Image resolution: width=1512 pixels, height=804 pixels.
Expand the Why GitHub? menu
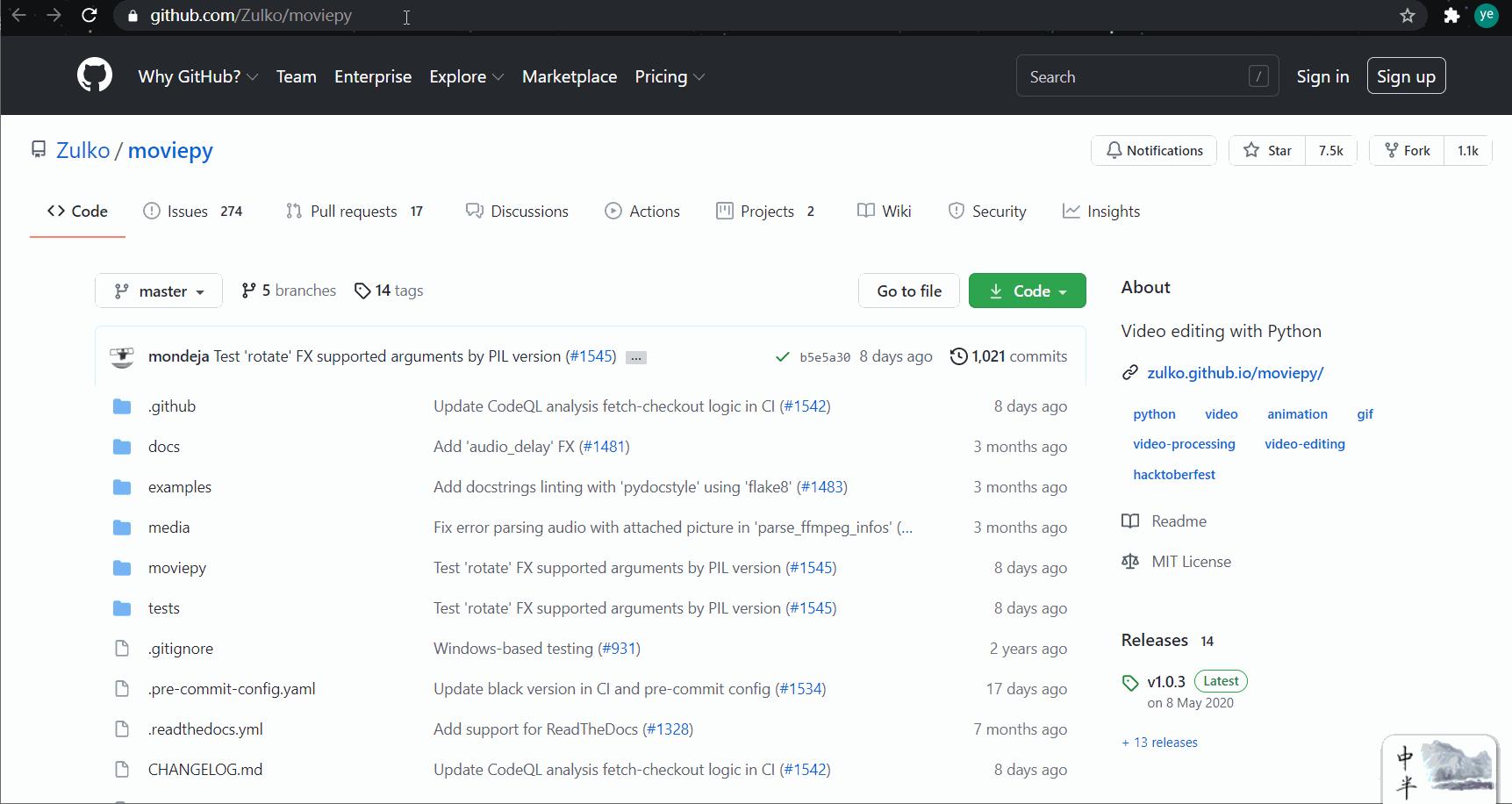[x=197, y=77]
